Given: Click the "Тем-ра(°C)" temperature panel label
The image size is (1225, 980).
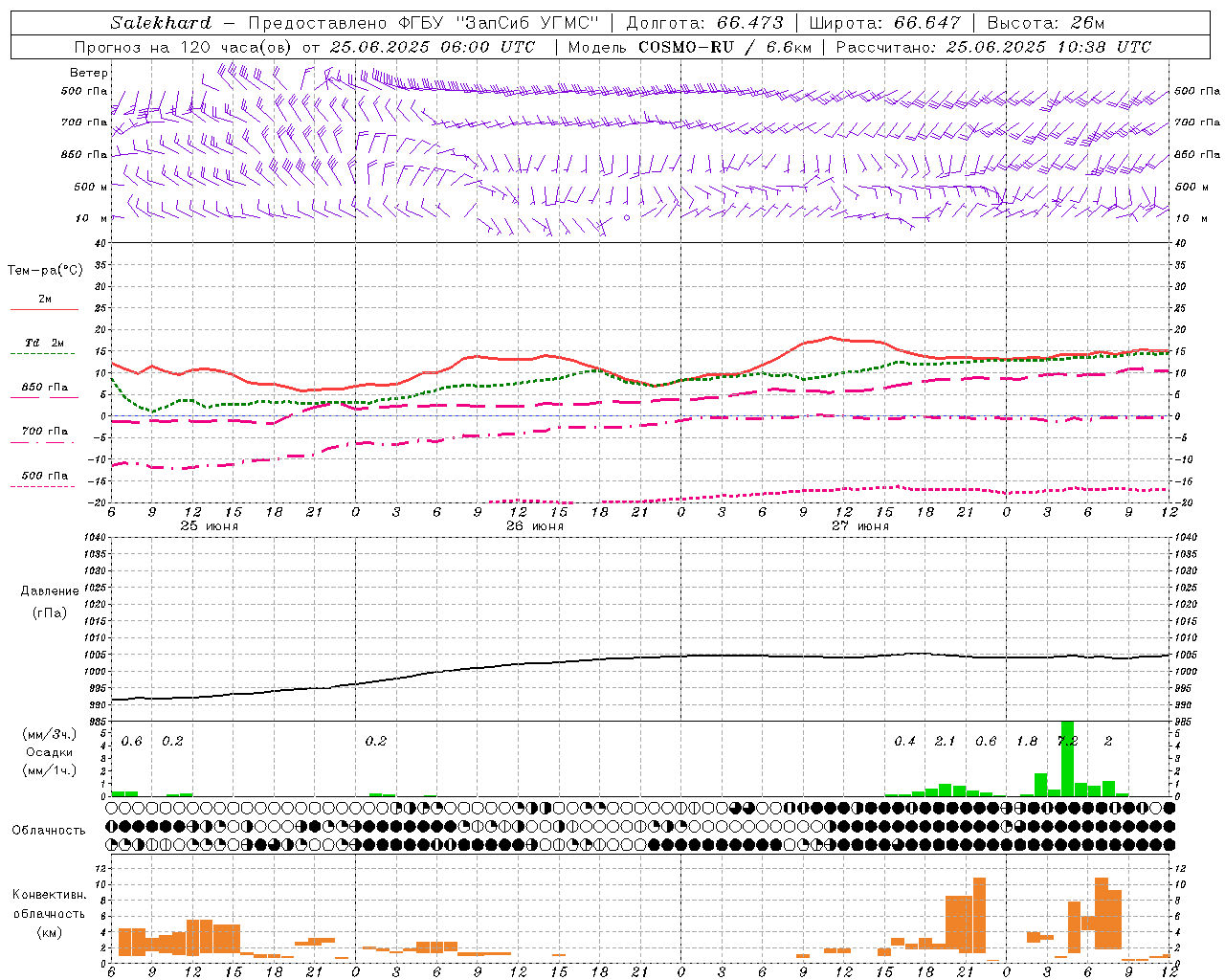Looking at the screenshot, I should 45,270.
